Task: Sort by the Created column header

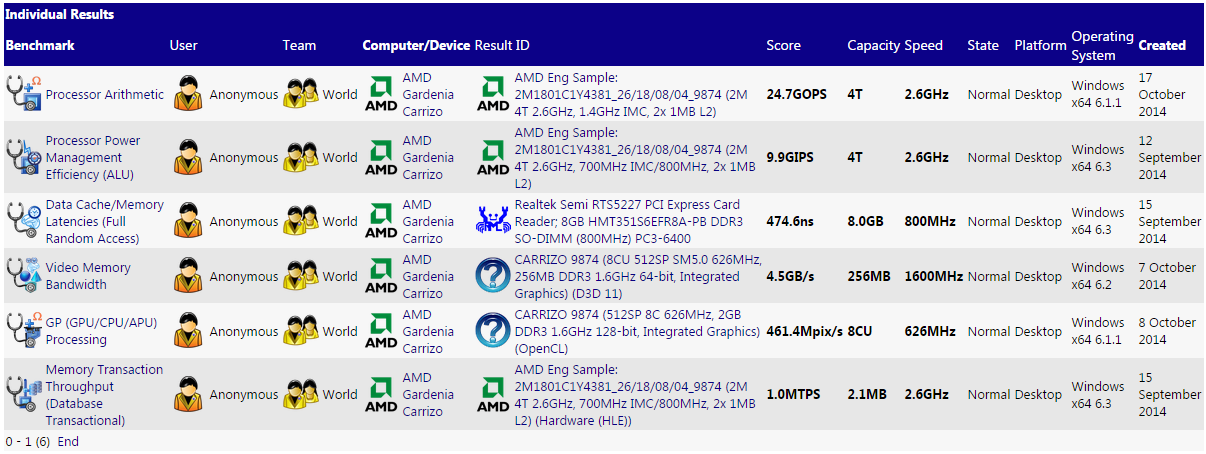Action: click(x=1162, y=45)
